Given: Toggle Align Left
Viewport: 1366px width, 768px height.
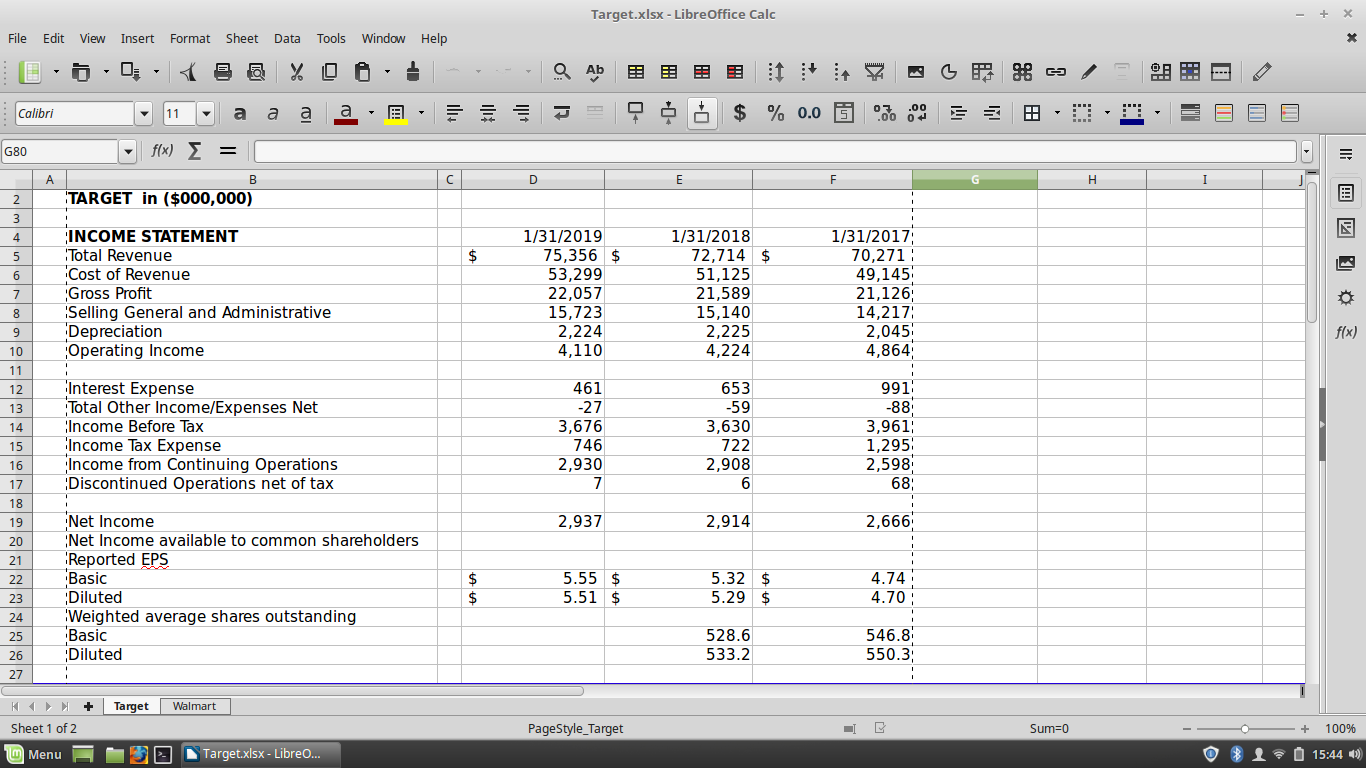Looking at the screenshot, I should [454, 113].
